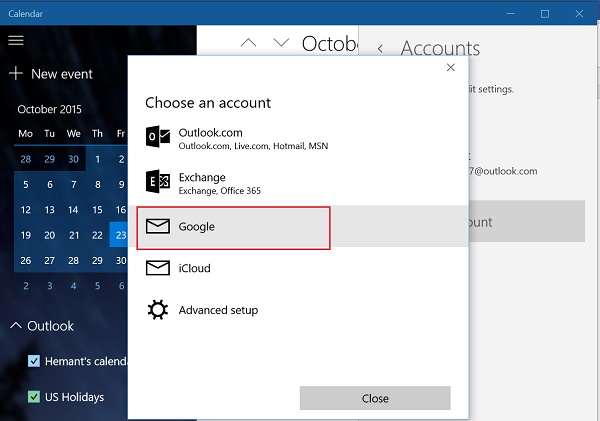The image size is (600, 421).
Task: Dismiss dialog with the X icon
Action: (451, 67)
